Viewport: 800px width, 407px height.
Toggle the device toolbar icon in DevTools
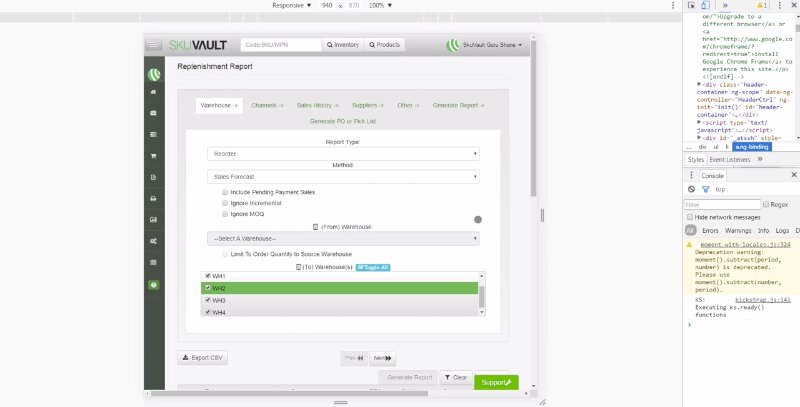click(x=706, y=6)
